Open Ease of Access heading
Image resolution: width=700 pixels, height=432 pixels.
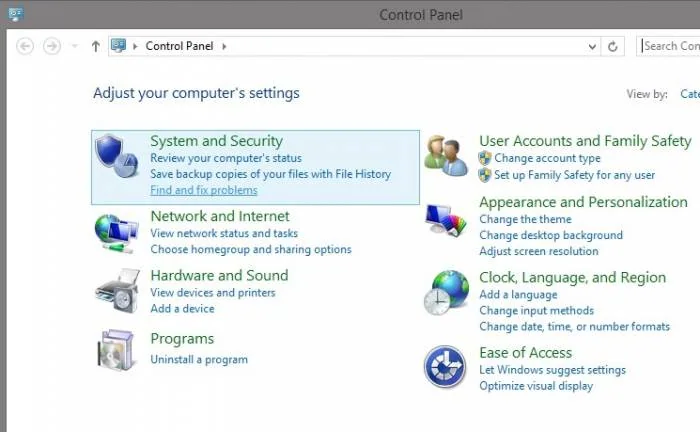(526, 353)
